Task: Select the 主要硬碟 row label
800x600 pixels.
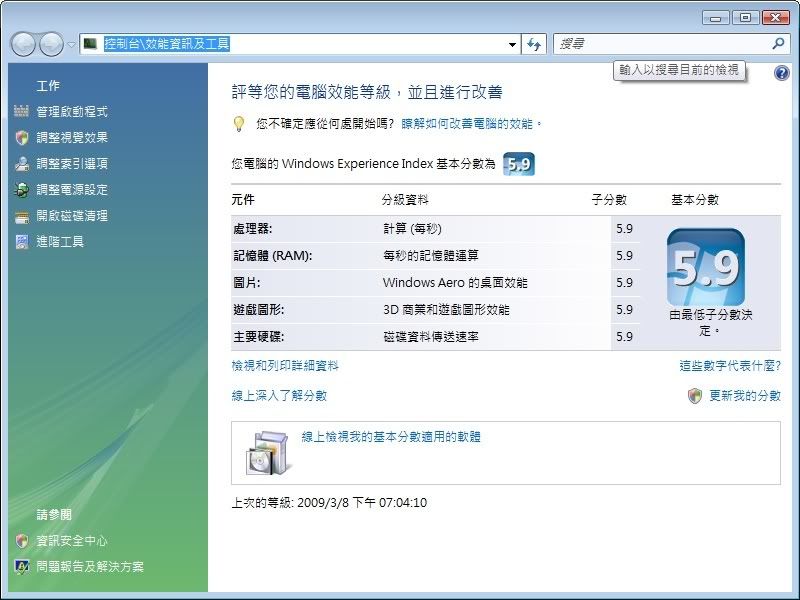Action: [259, 337]
